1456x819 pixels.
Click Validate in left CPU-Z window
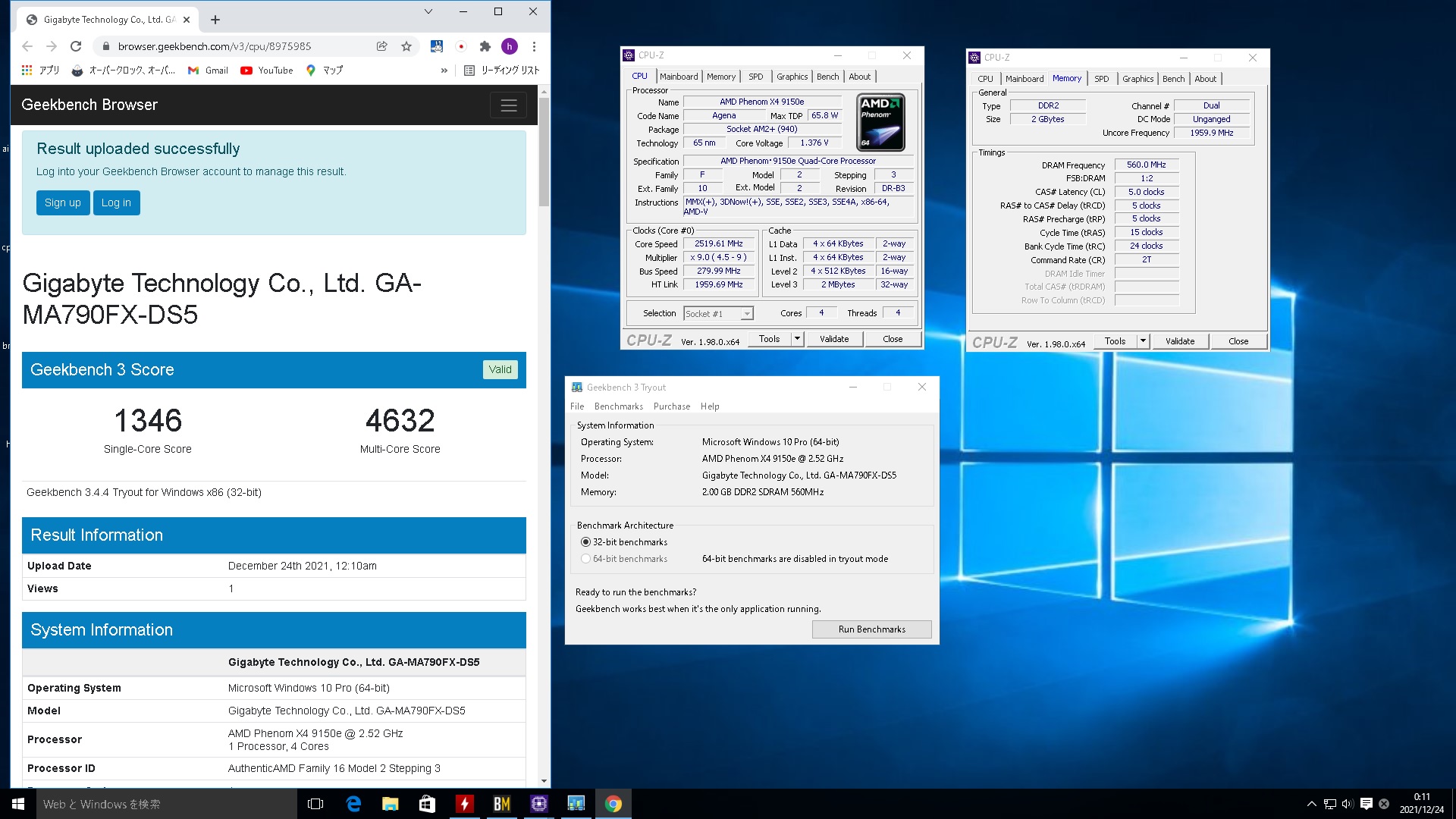[x=834, y=339]
